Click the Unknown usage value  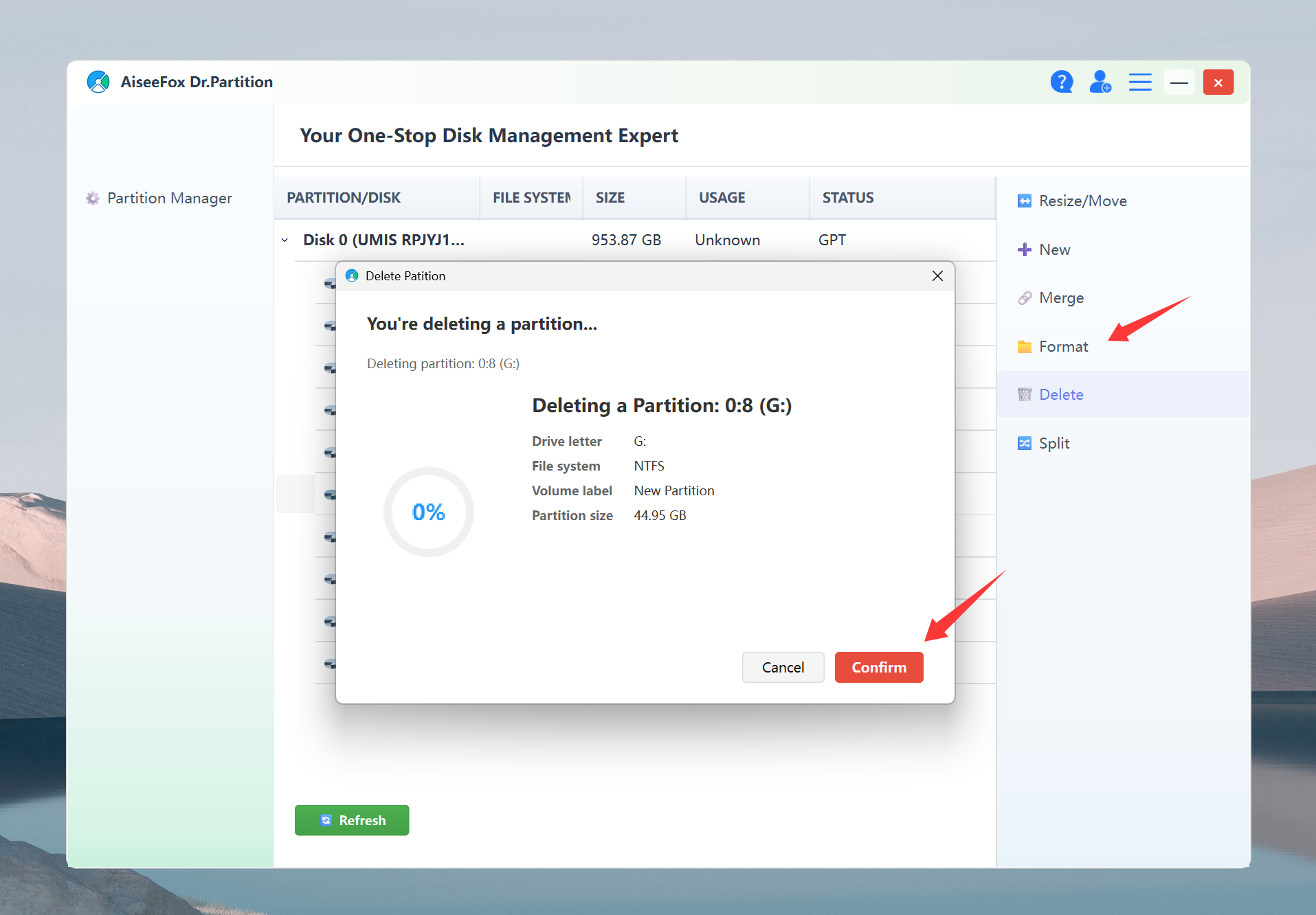pos(727,240)
